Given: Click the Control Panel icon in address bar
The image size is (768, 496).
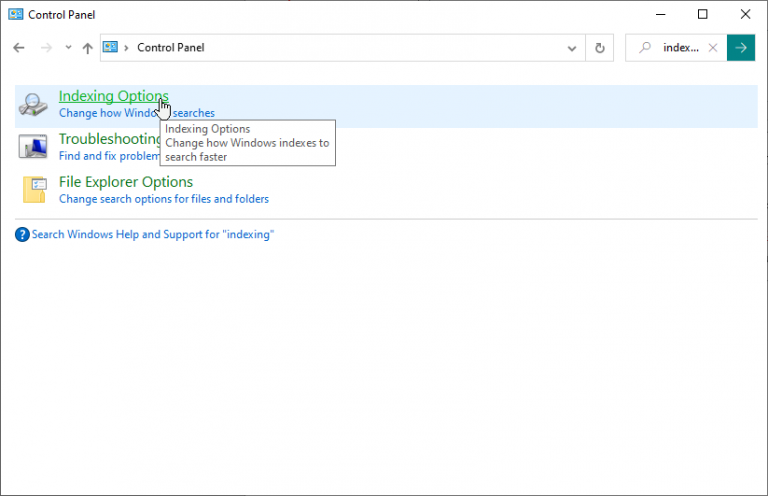Looking at the screenshot, I should click(x=110, y=47).
